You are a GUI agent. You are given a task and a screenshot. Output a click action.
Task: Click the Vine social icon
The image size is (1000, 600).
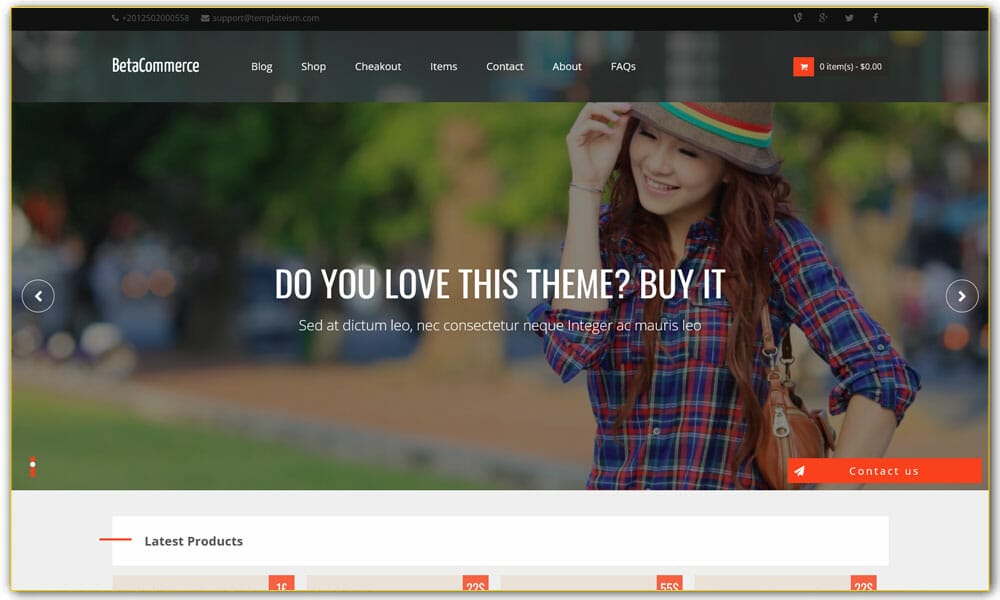[x=798, y=17]
